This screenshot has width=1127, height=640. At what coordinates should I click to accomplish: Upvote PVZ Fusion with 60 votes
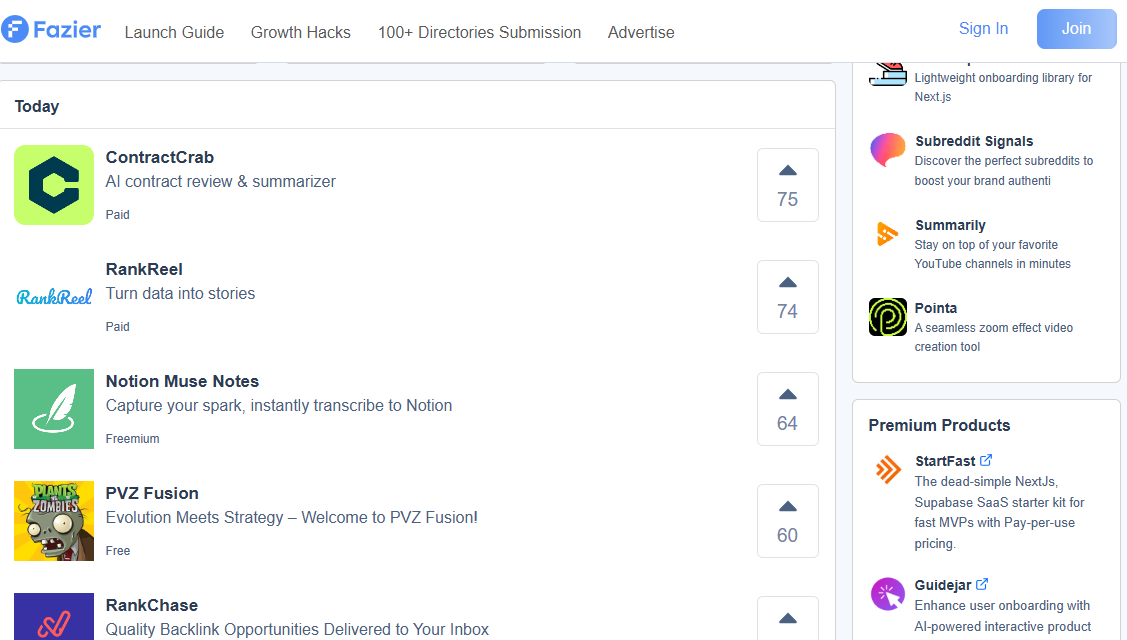[x=788, y=521]
